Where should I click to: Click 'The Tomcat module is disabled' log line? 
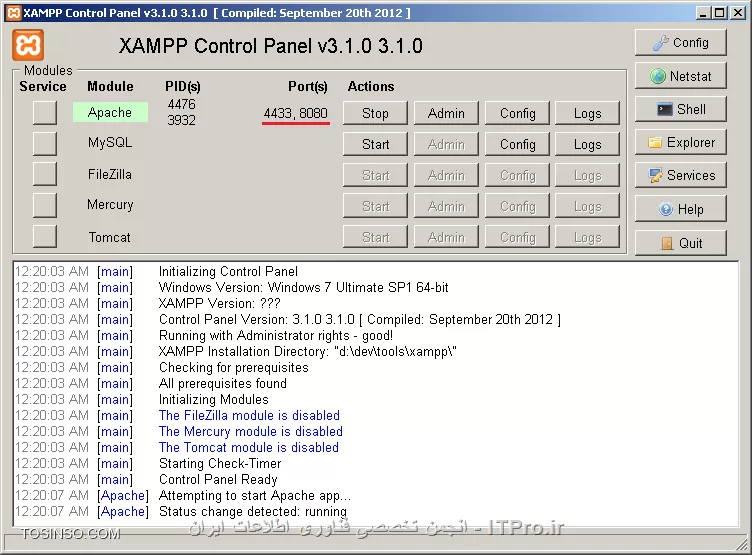click(x=249, y=447)
